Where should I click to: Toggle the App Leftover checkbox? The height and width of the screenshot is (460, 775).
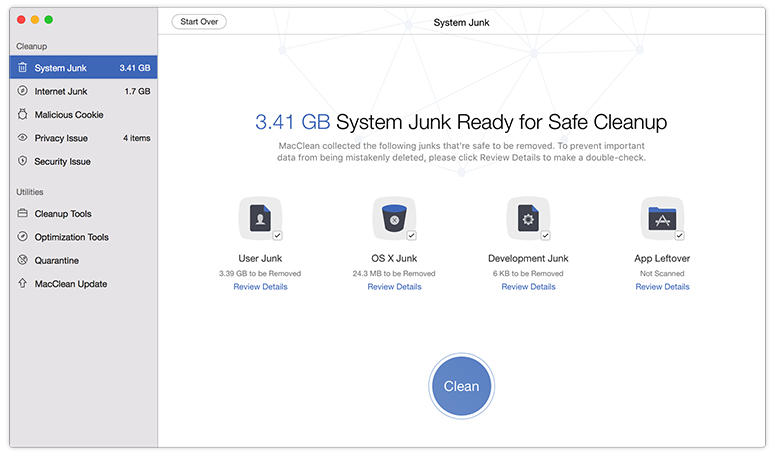(680, 235)
